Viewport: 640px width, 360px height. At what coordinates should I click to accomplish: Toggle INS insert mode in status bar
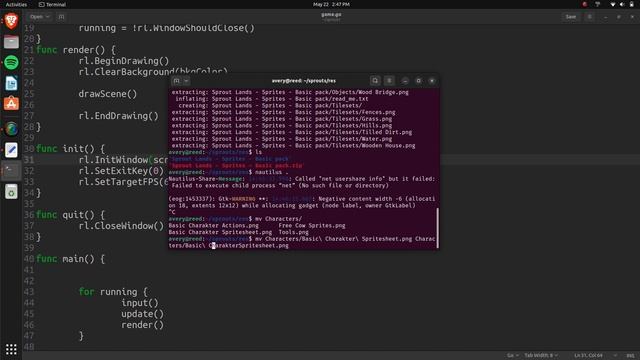[x=631, y=356]
